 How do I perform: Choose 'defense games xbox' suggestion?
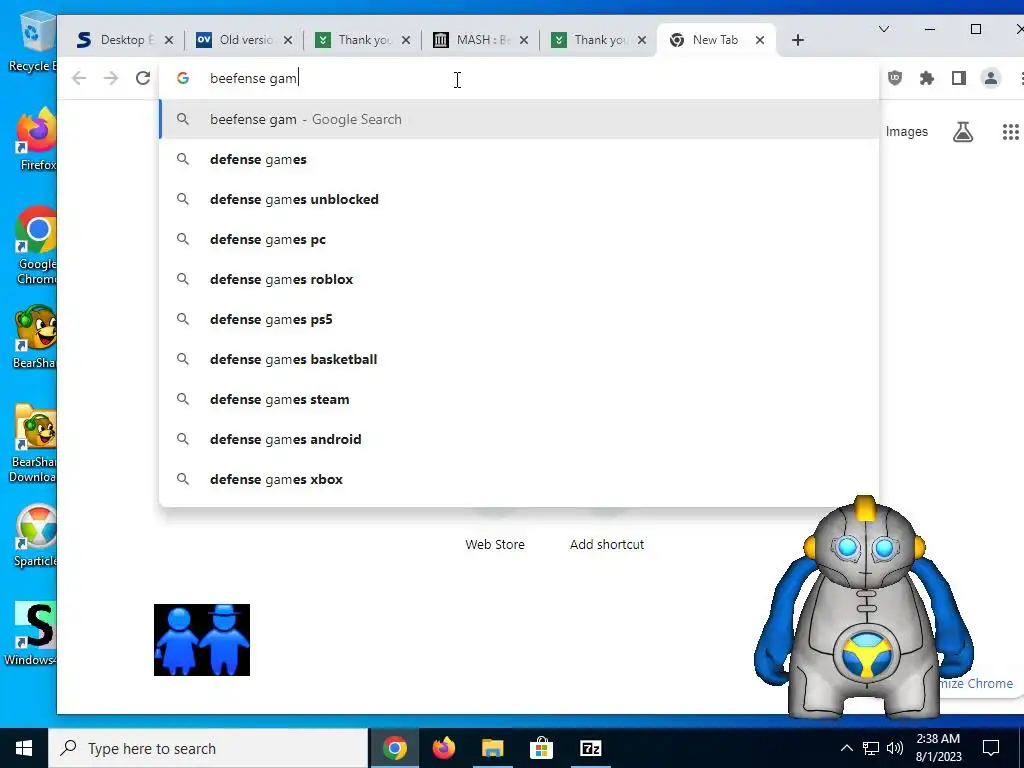point(519,479)
